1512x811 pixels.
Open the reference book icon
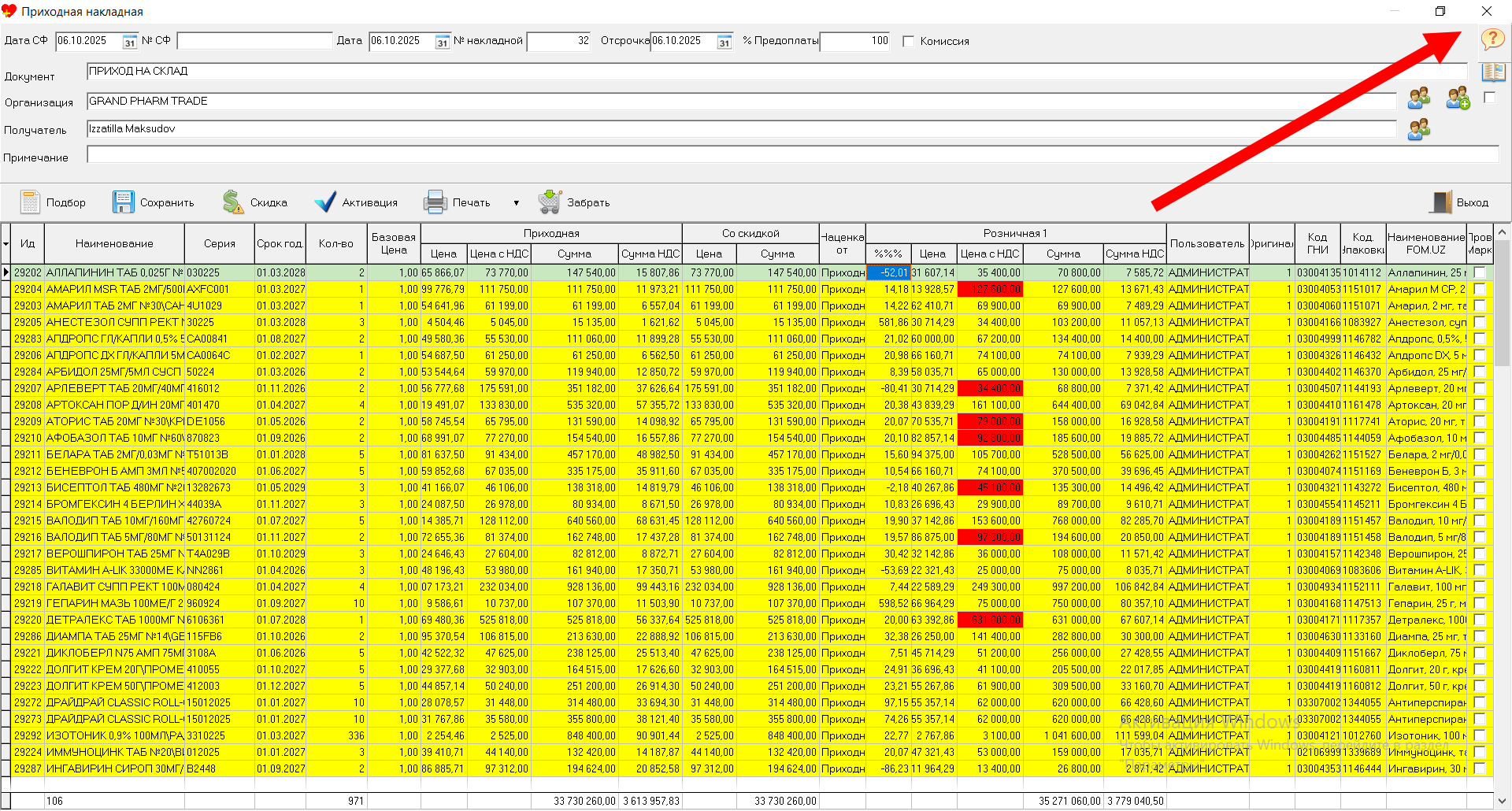point(1492,72)
